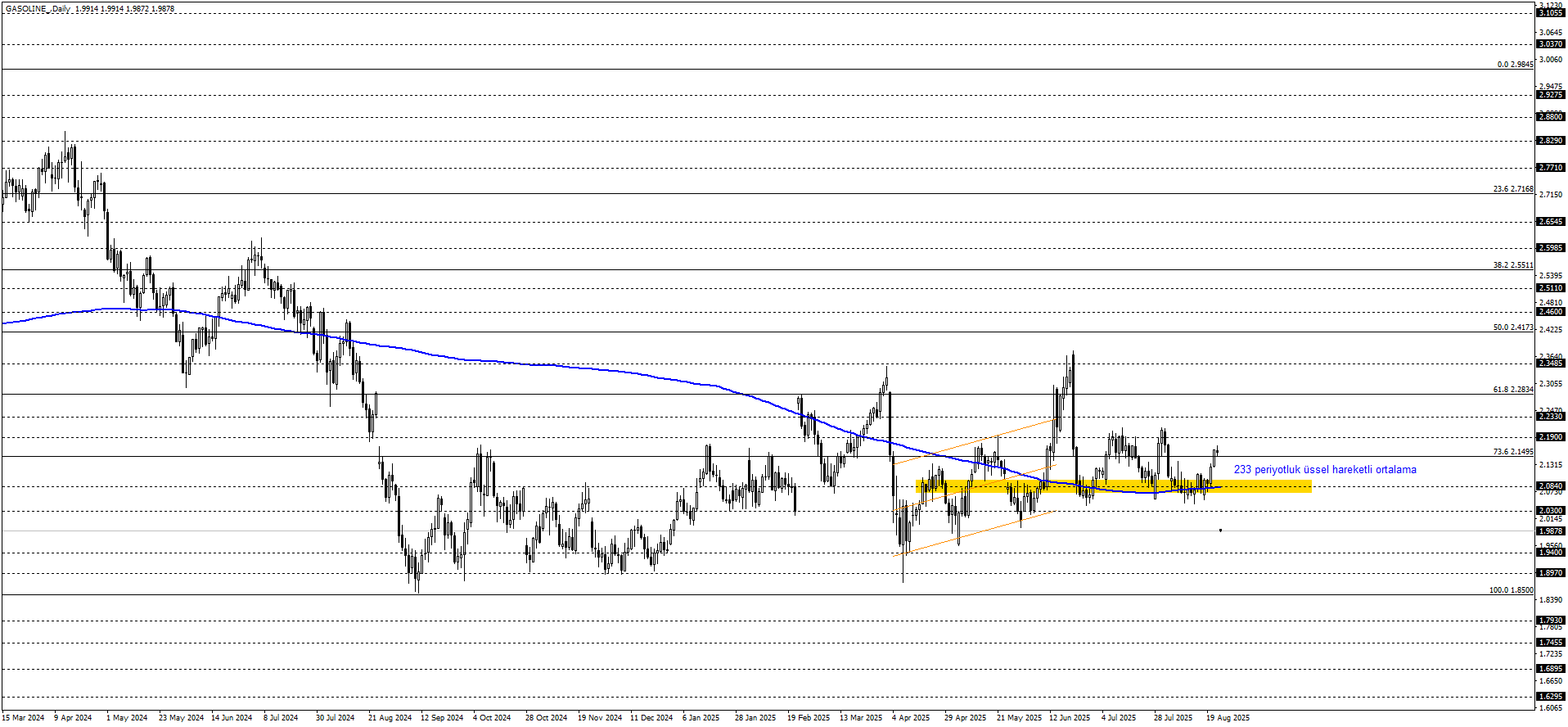
Task: Click the '28 Oct 2024' date label
Action: (546, 718)
